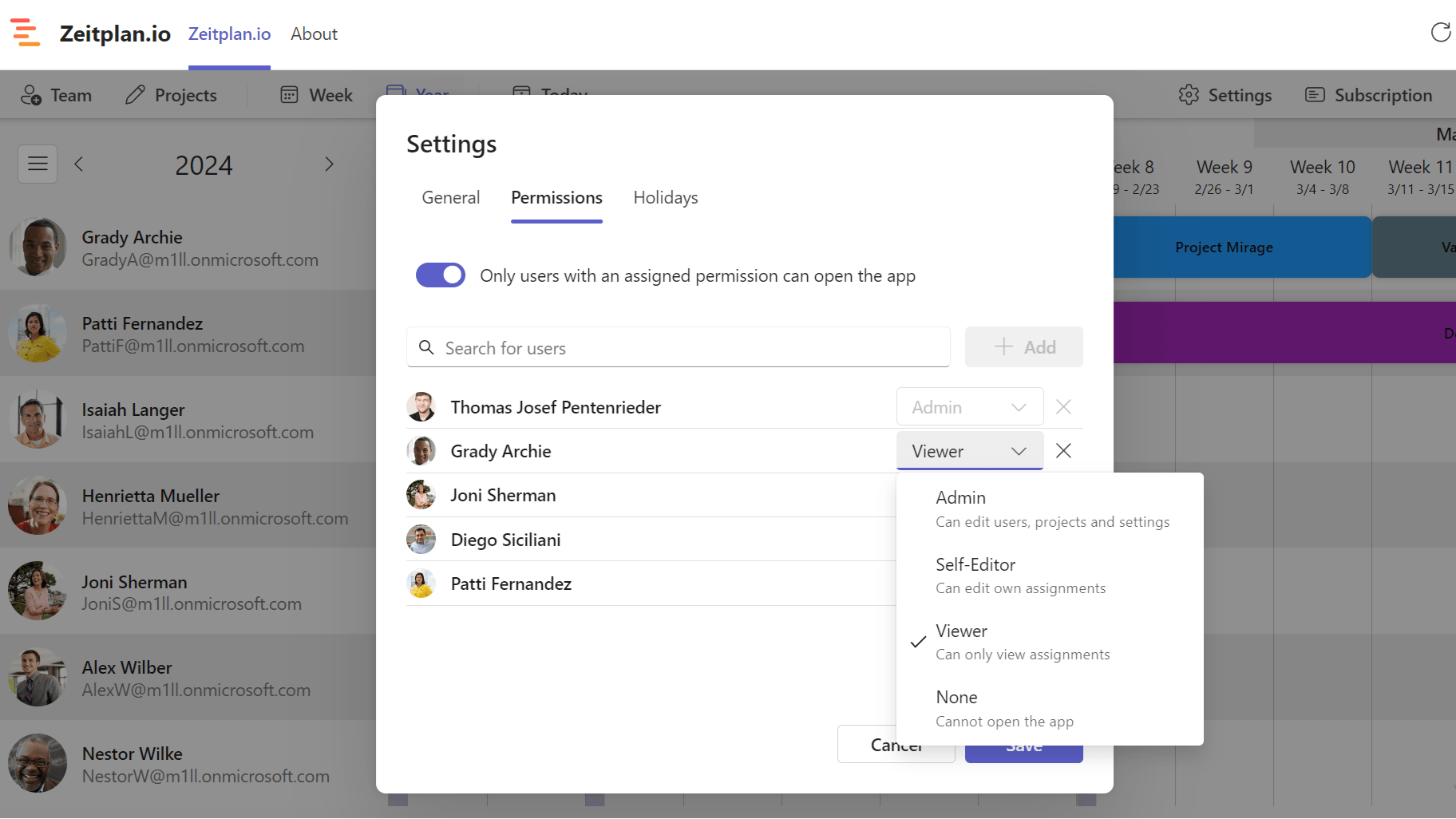Open the Holidays settings tab
This screenshot has height=819, width=1456.
[665, 198]
